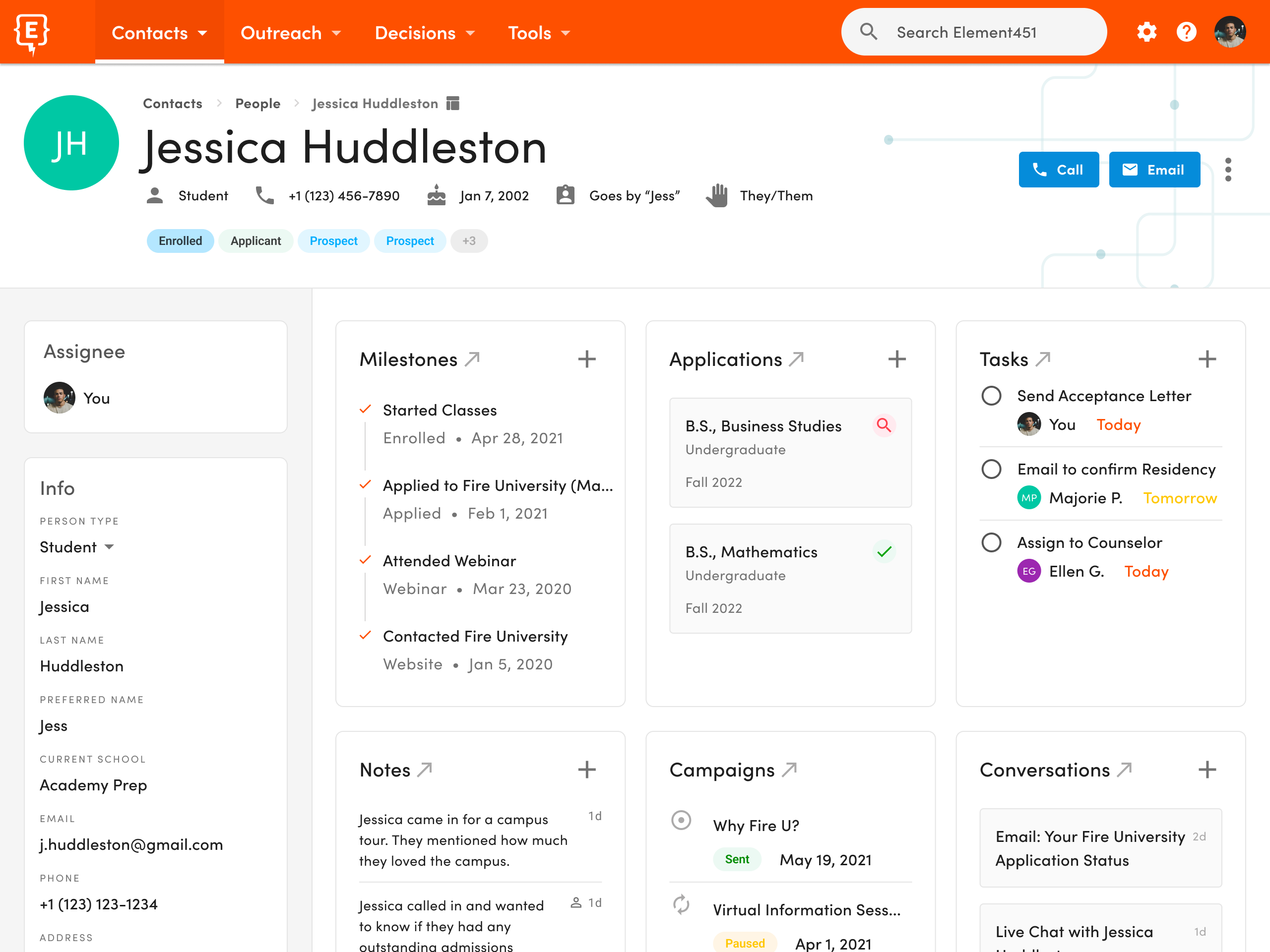Viewport: 1270px width, 952px height.
Task: Click the table icon beside breadcrumb name
Action: pyautogui.click(x=453, y=103)
